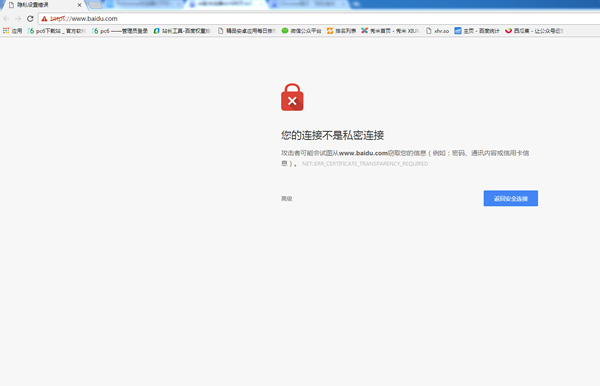Click the 高级 (Advanced) link
Screen dimensions: 600x386
[287, 199]
